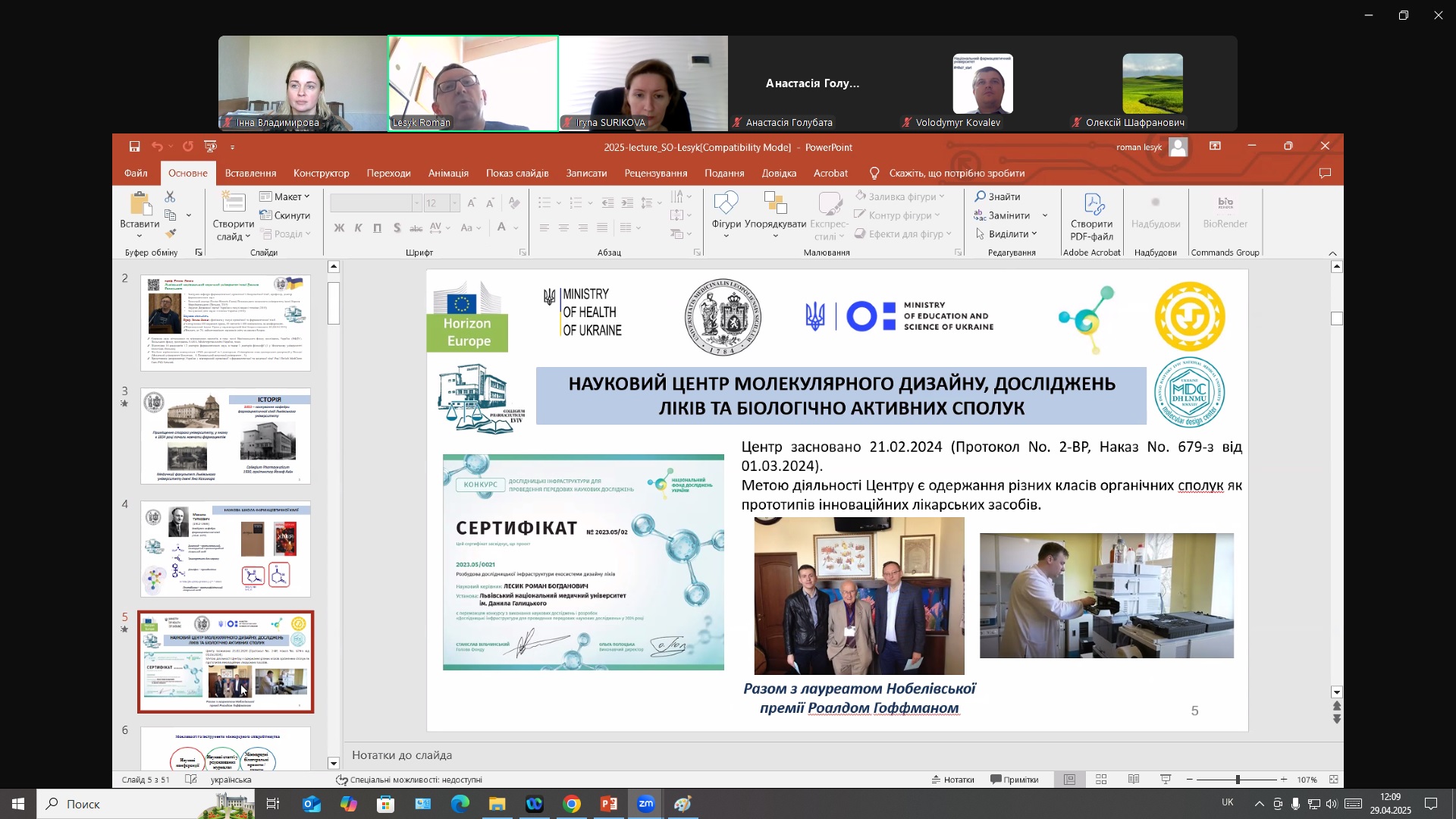Start slideshow from status bar icon

point(1166,780)
